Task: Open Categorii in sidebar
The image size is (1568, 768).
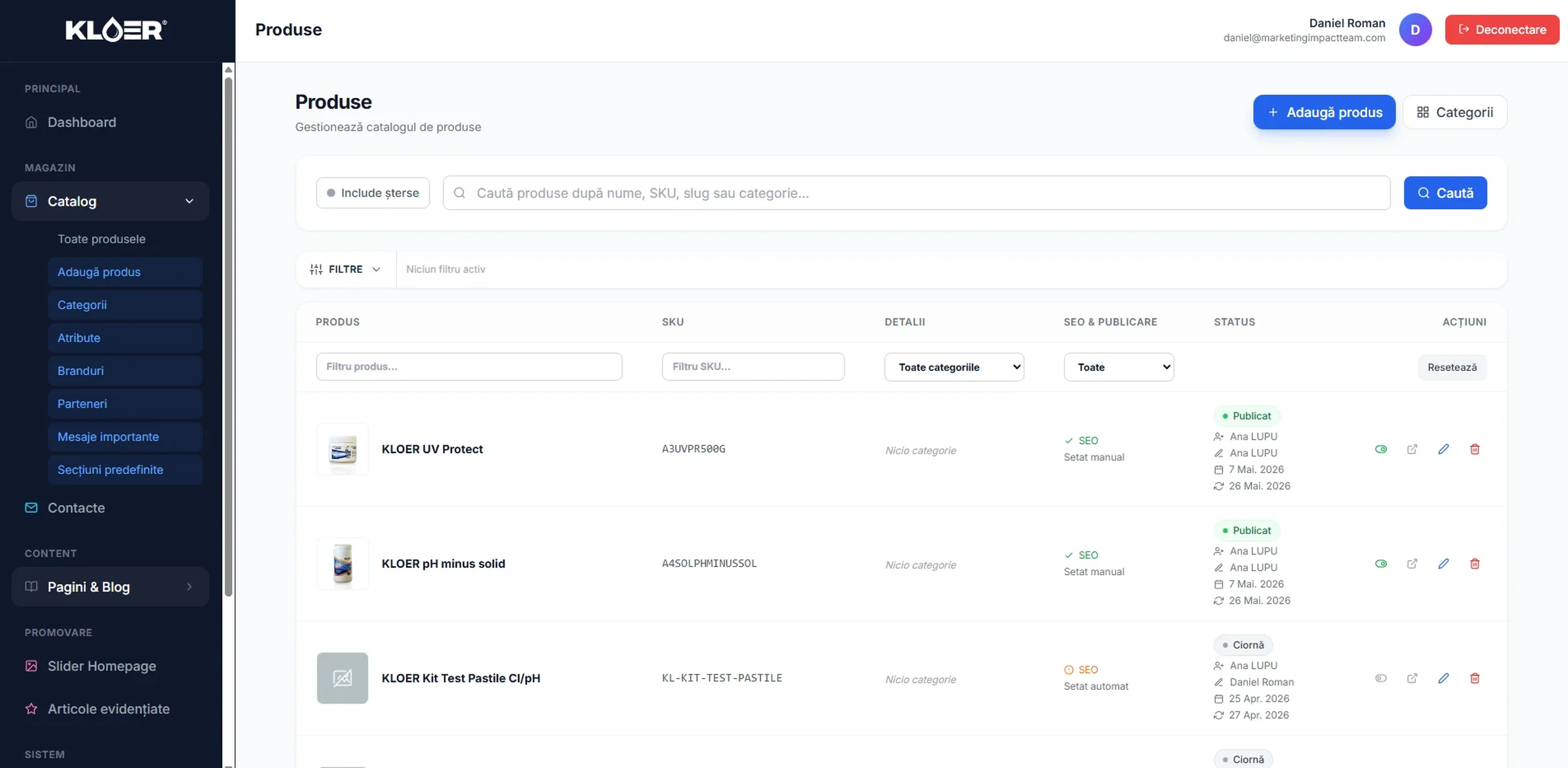Action: click(125, 304)
